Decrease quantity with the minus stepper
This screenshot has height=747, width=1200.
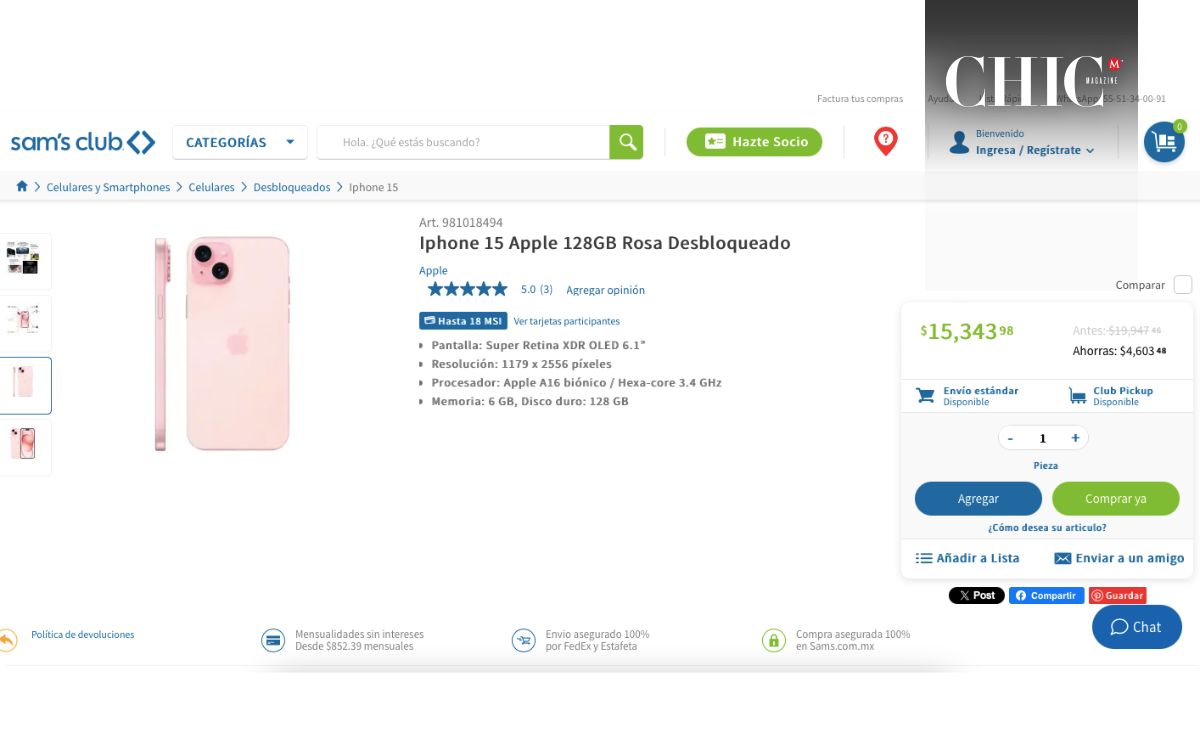(x=1010, y=438)
